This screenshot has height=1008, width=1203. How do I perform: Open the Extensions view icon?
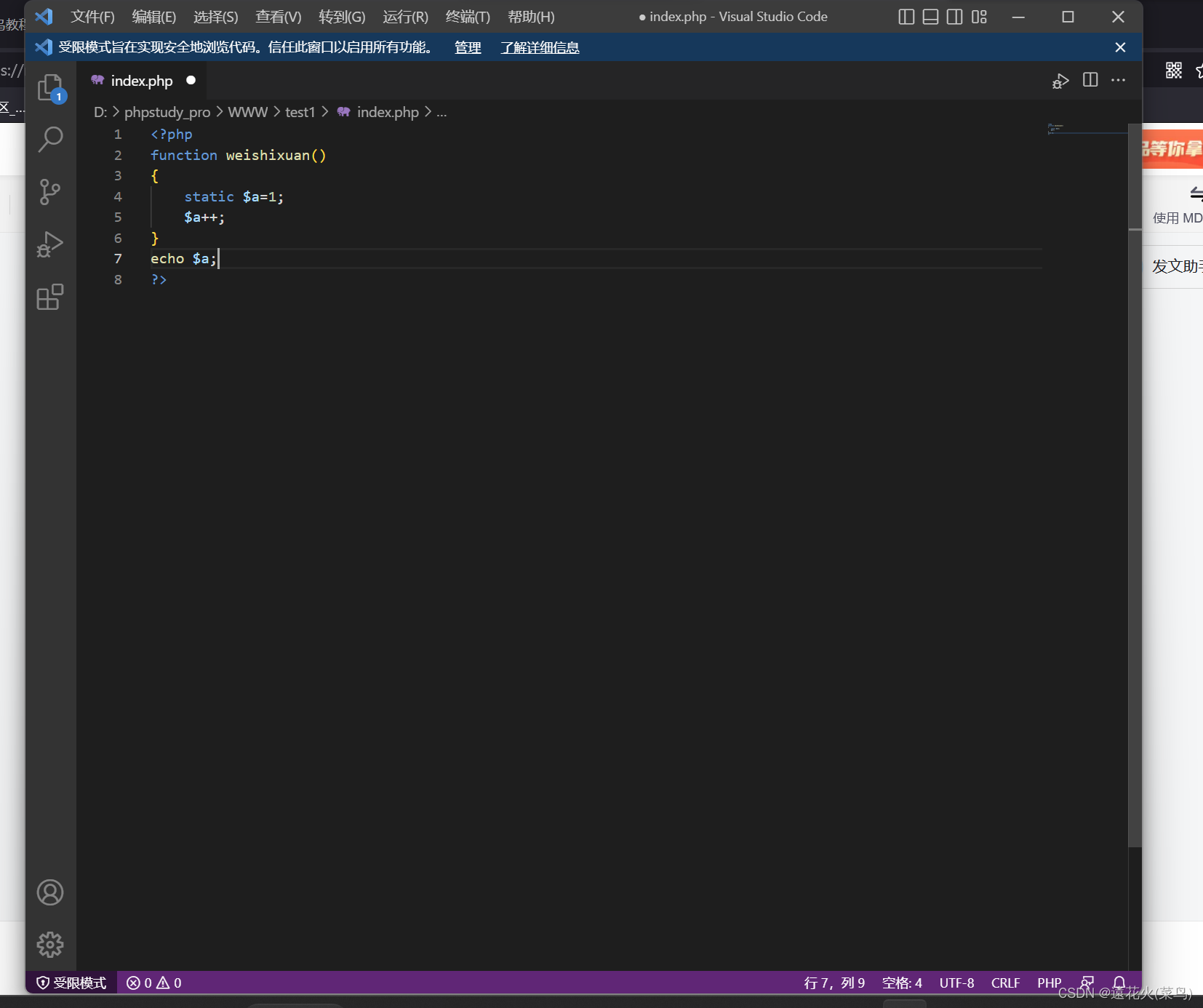[x=50, y=297]
